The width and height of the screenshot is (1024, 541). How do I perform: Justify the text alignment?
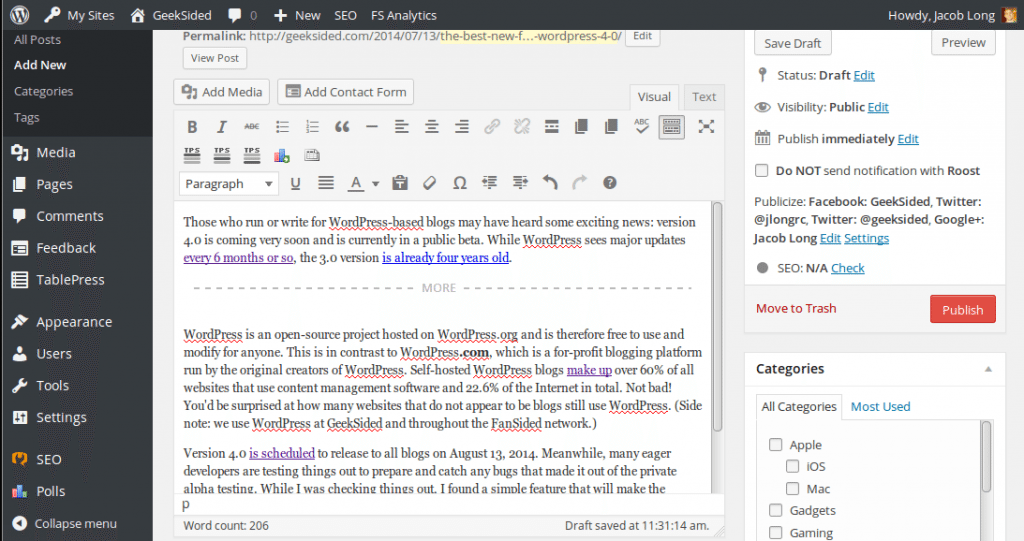(x=326, y=183)
